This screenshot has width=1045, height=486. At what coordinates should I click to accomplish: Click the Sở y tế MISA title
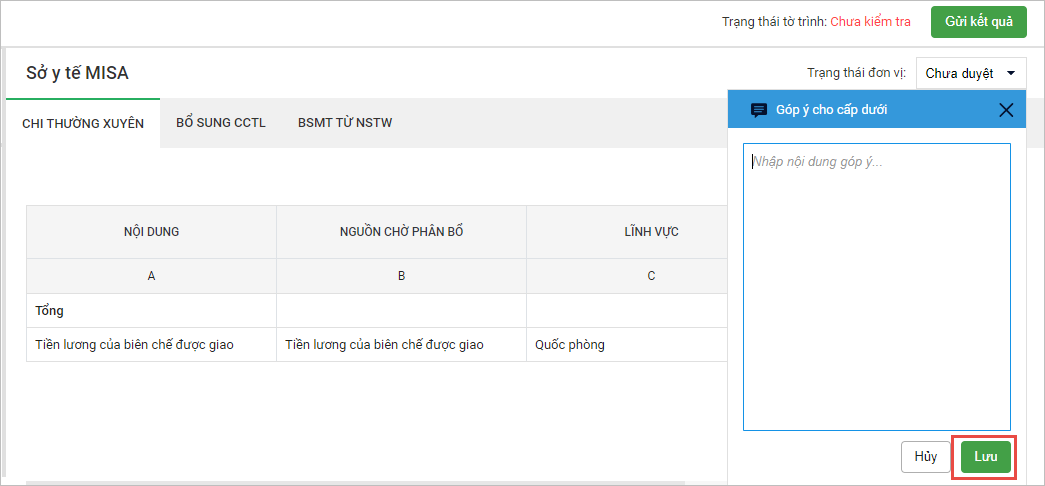click(x=77, y=73)
